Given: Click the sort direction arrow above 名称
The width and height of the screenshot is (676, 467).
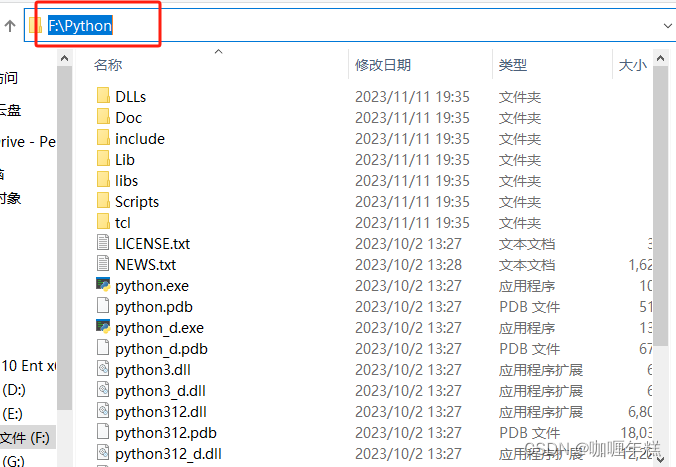Looking at the screenshot, I should tap(219, 52).
